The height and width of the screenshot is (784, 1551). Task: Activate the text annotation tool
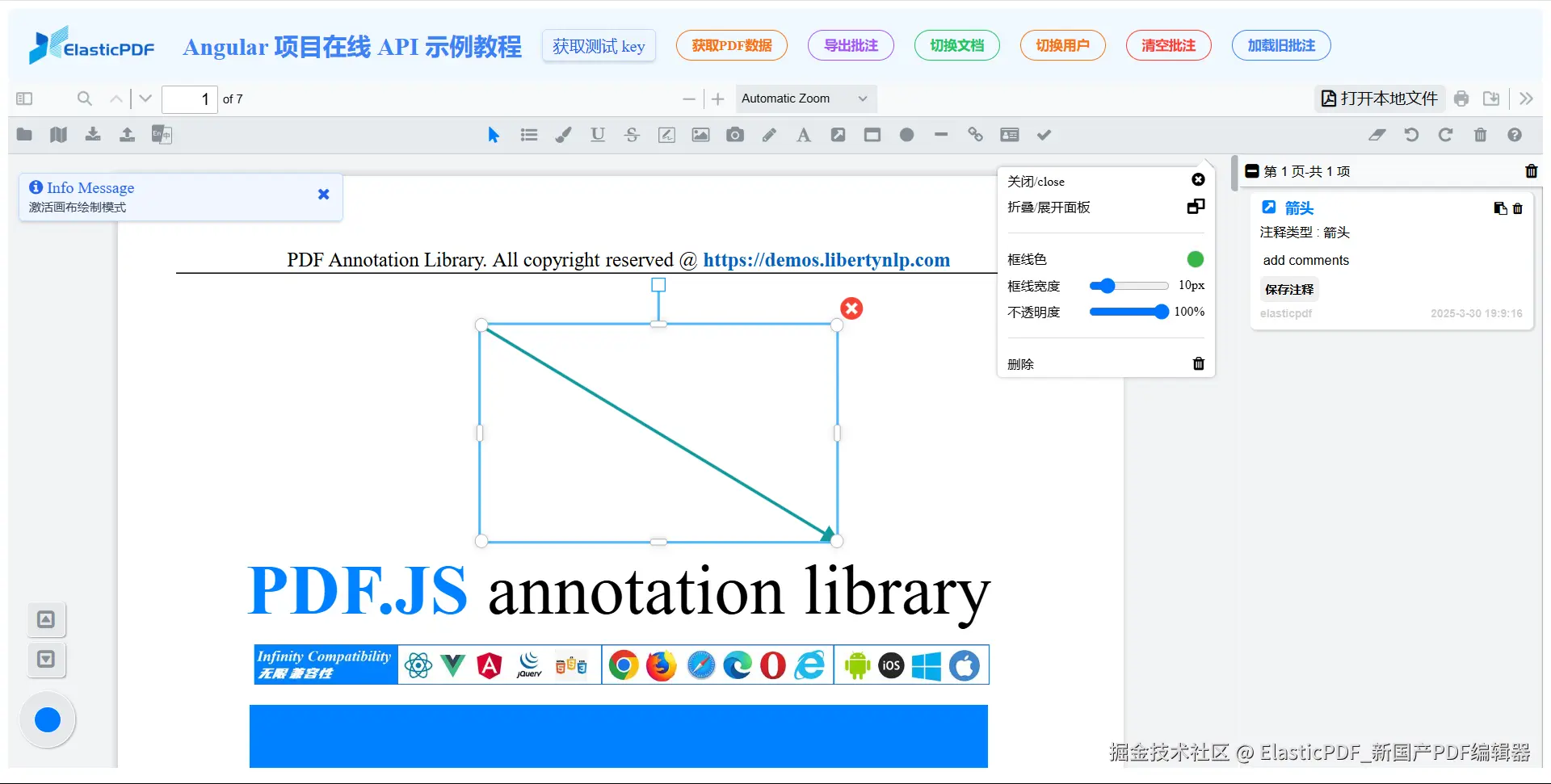point(803,135)
